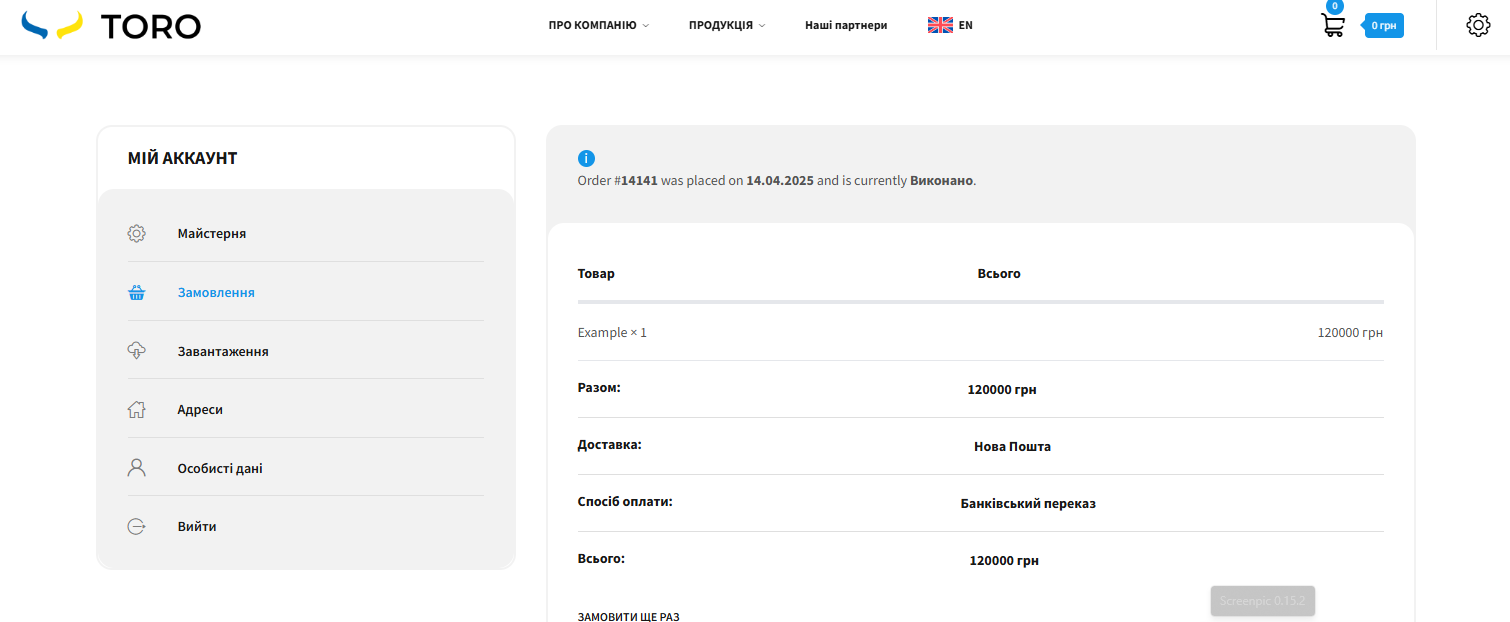Click the Майстерня gear icon
Image resolution: width=1510 pixels, height=622 pixels.
pos(137,233)
